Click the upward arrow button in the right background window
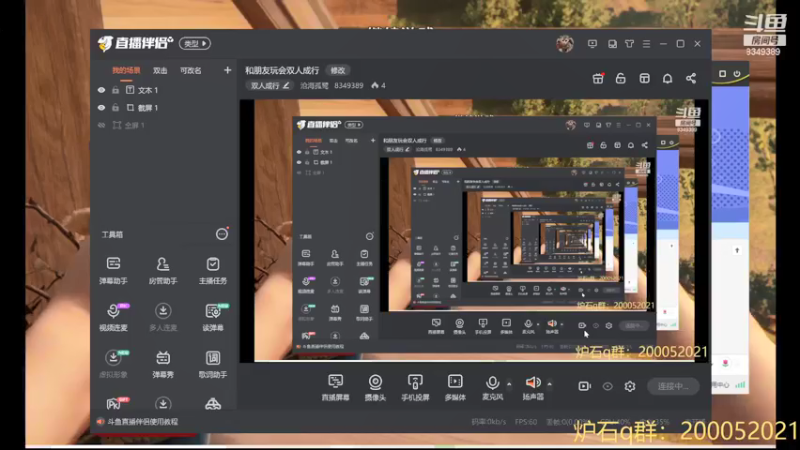The height and width of the screenshot is (450, 800). (x=737, y=251)
